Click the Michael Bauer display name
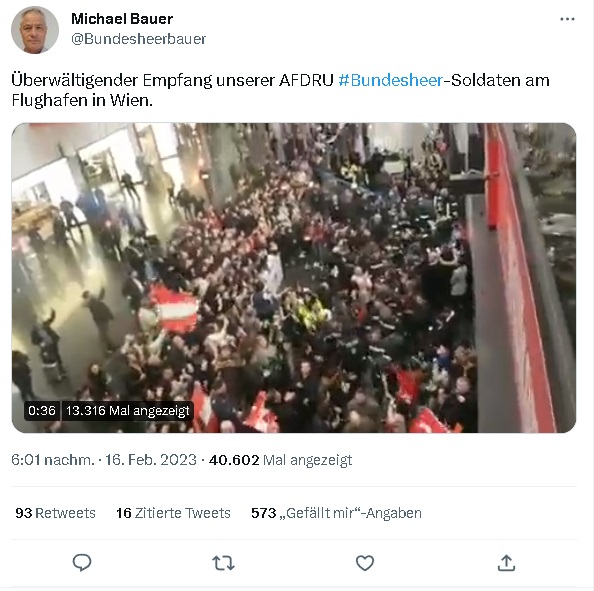 tap(122, 19)
